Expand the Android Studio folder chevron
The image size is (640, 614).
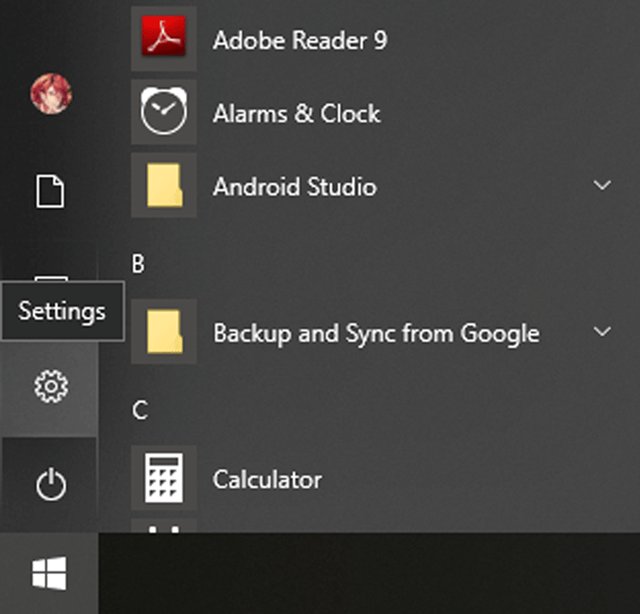[x=602, y=185]
